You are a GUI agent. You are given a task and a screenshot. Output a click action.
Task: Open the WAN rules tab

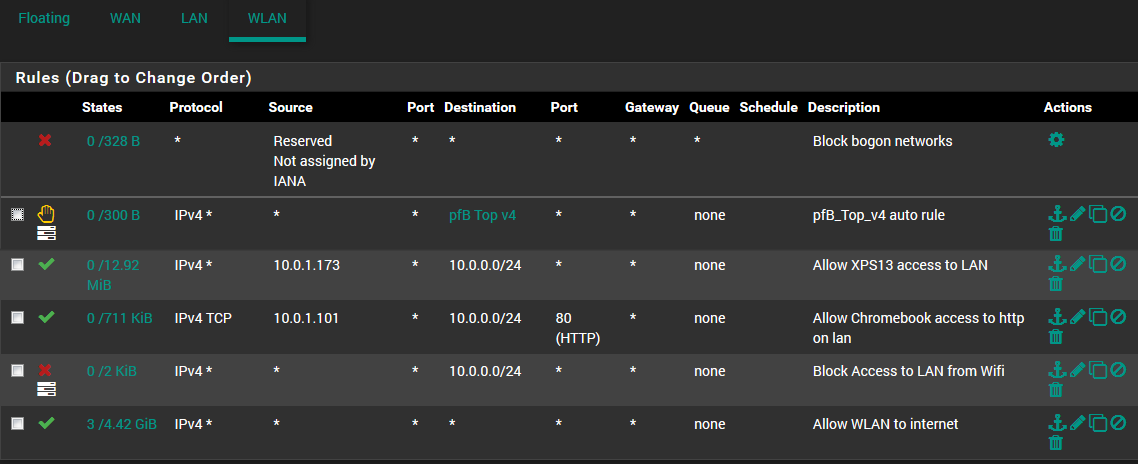(x=125, y=18)
